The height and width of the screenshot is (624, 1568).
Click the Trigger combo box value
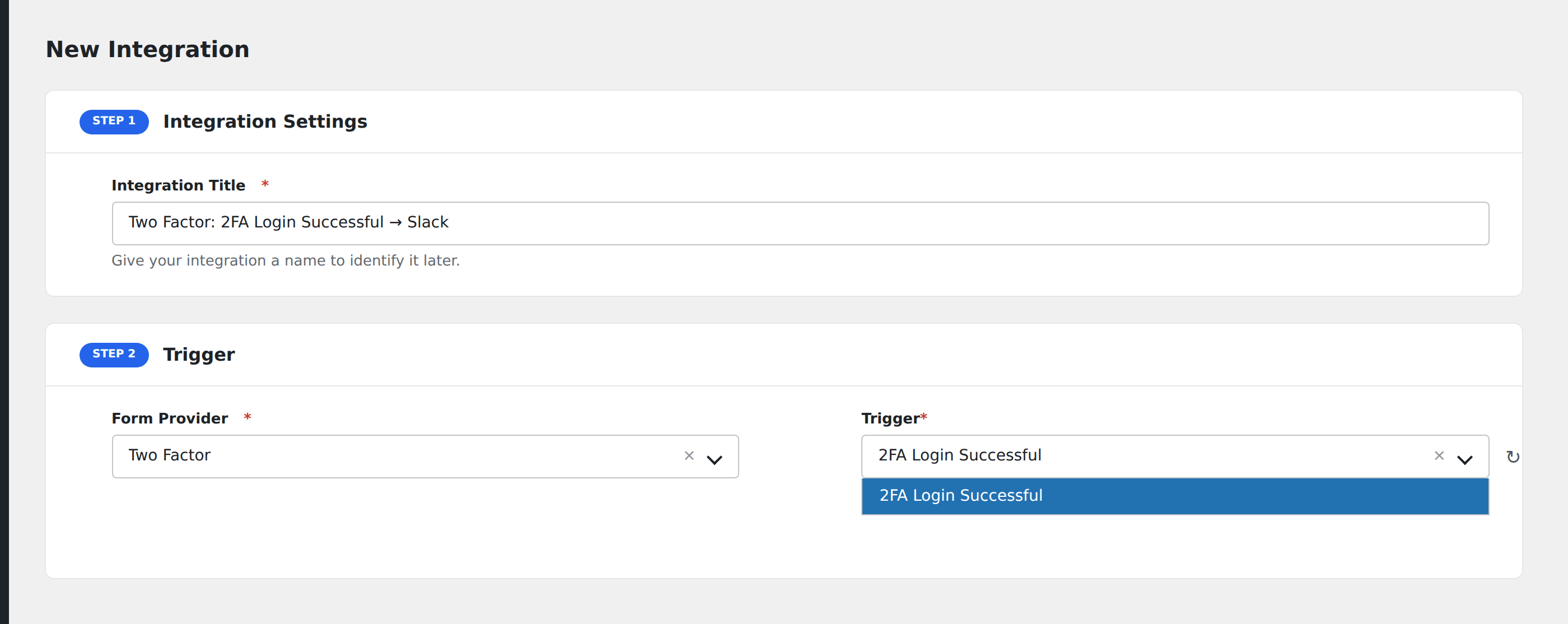(959, 455)
